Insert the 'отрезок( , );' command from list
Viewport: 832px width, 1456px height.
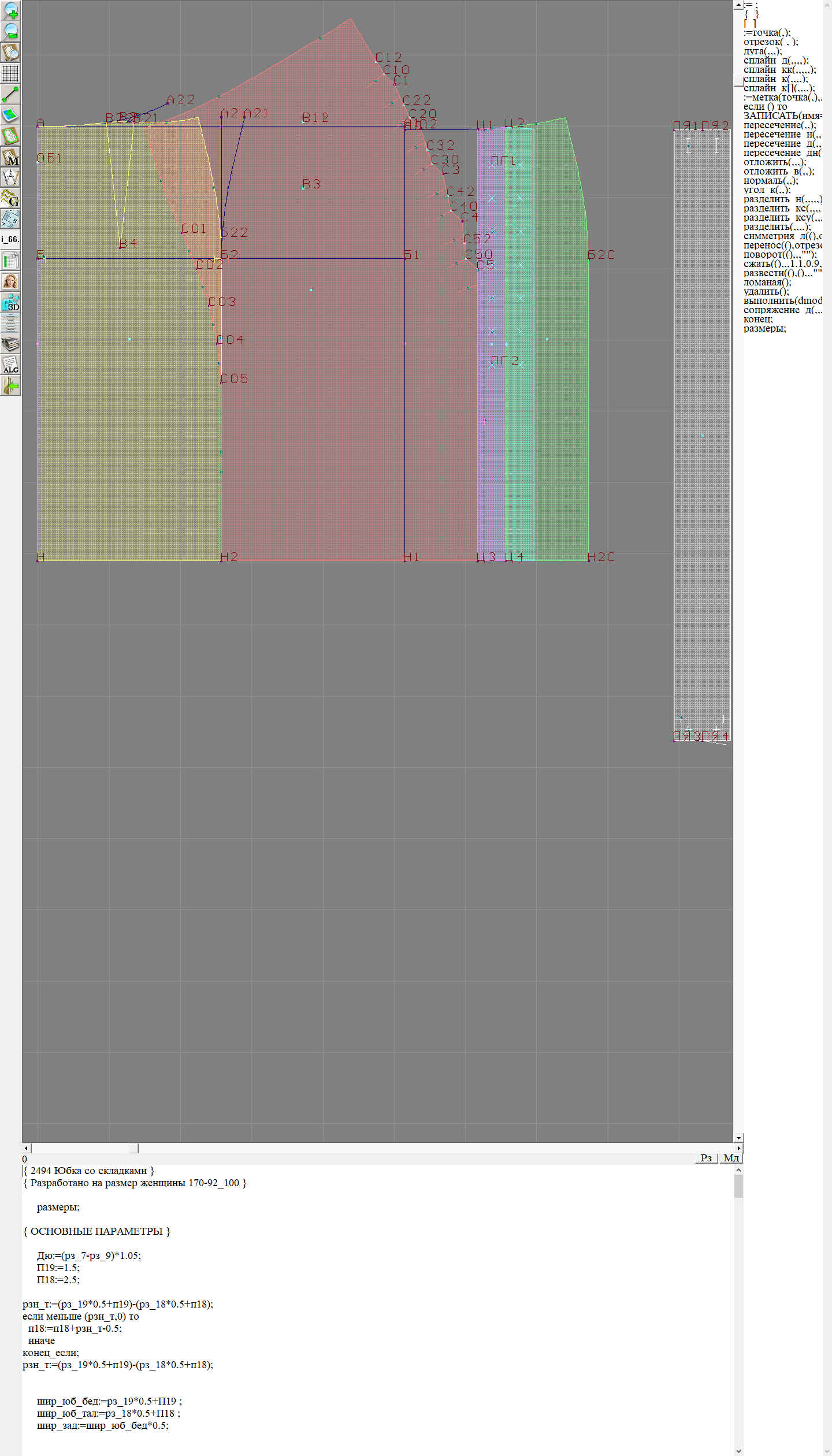[770, 42]
